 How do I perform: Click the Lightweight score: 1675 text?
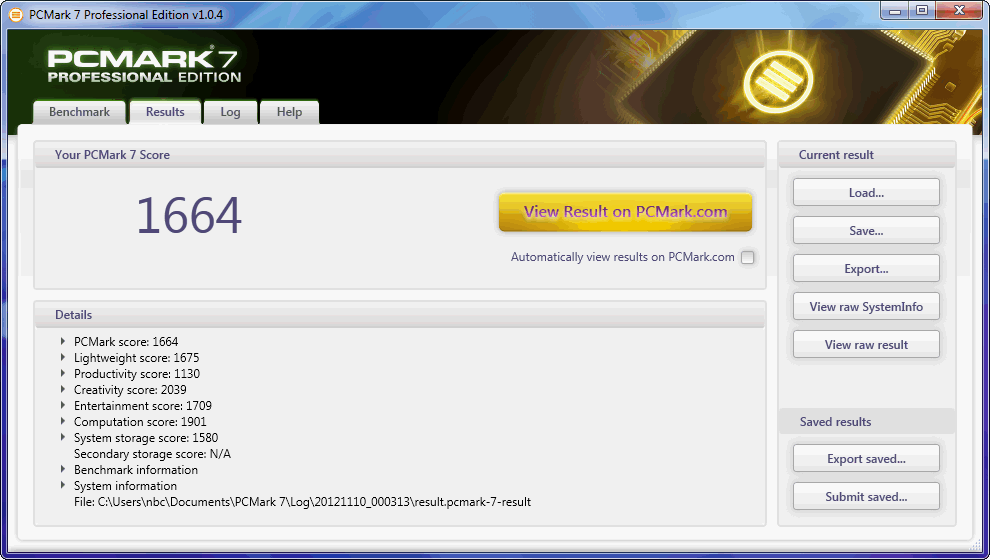tap(136, 358)
